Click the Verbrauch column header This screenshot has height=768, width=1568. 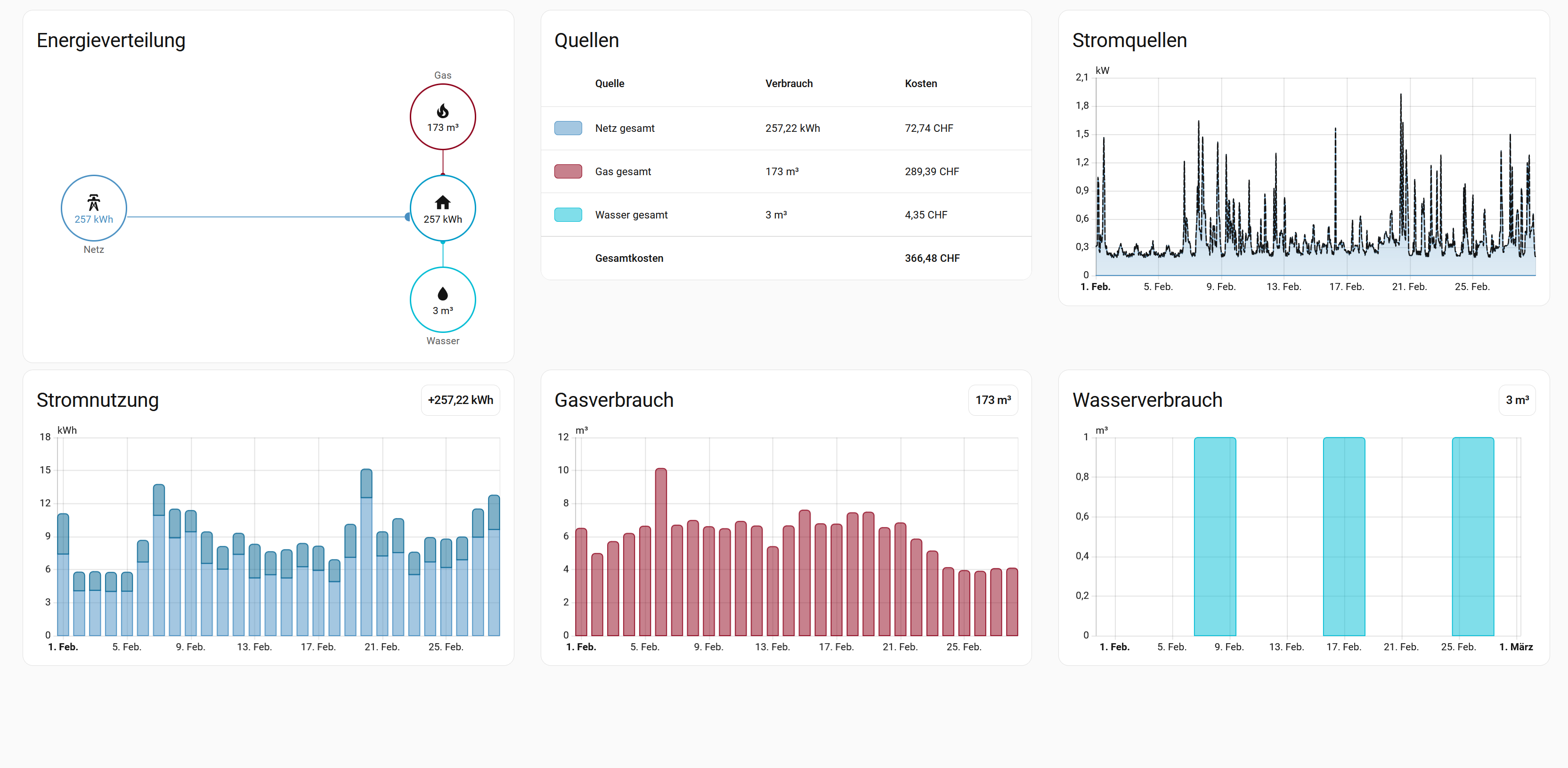tap(788, 83)
